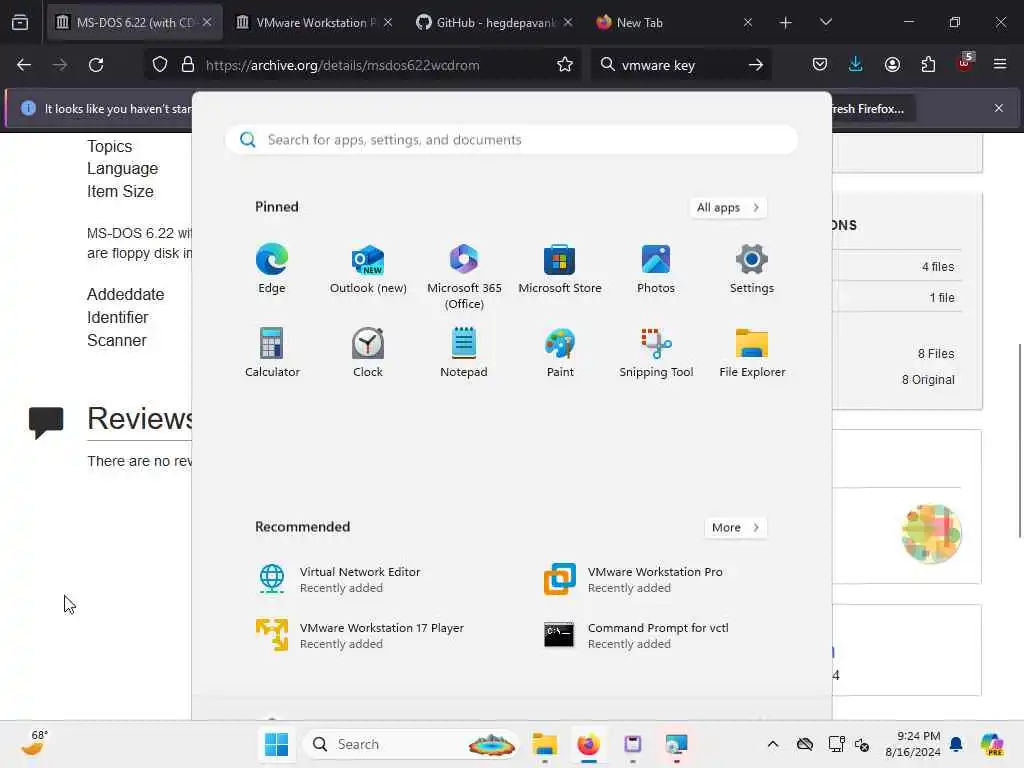The width and height of the screenshot is (1024, 768).
Task: Click the page vertical scrollbar
Action: click(1019, 440)
